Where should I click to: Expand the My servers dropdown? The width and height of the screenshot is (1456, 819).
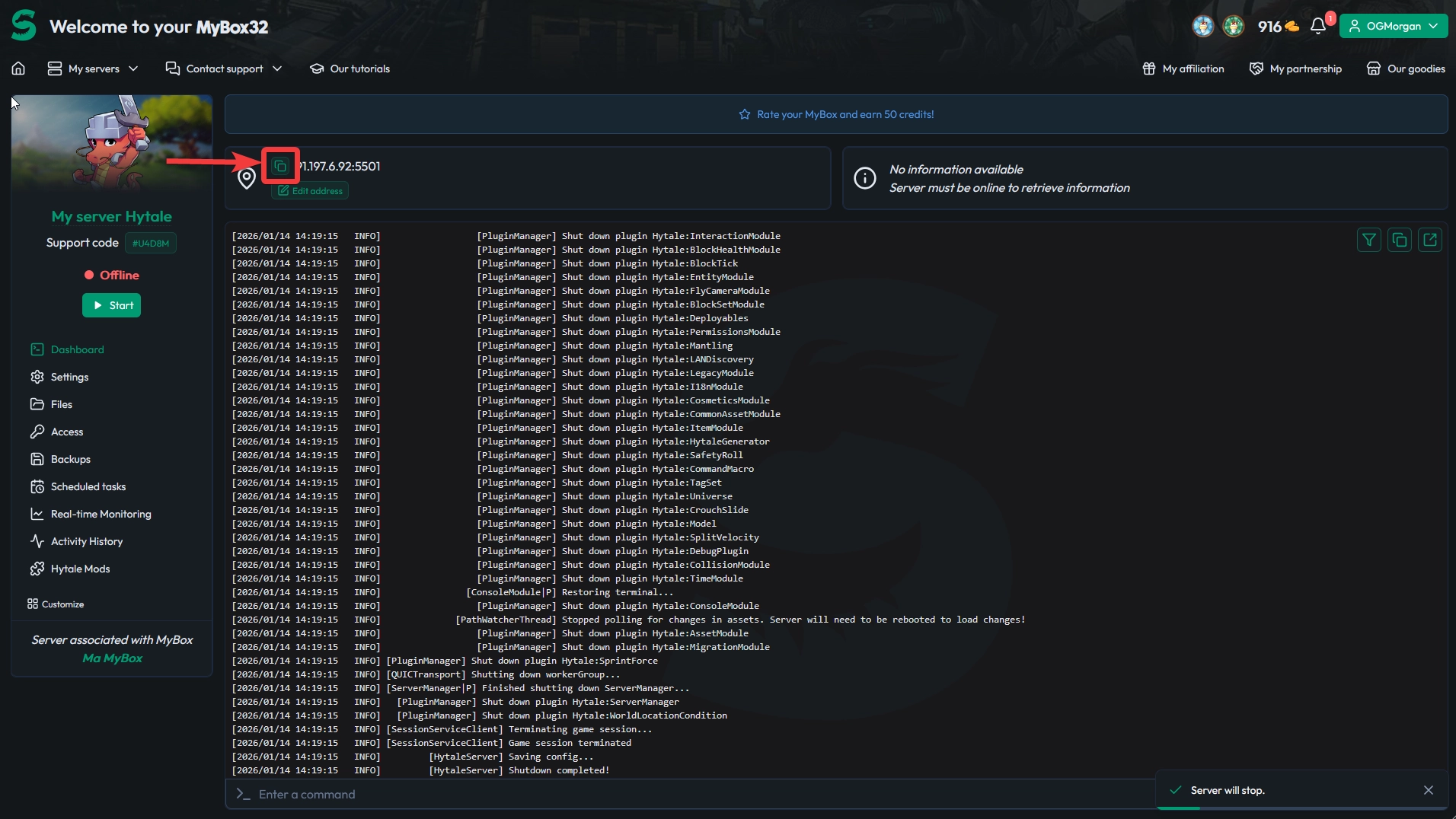[x=93, y=69]
